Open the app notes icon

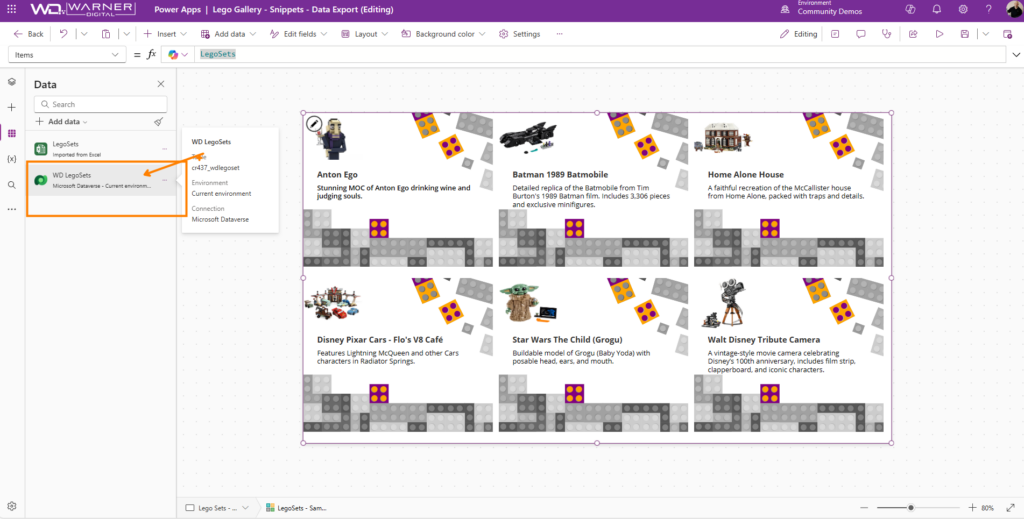click(835, 34)
